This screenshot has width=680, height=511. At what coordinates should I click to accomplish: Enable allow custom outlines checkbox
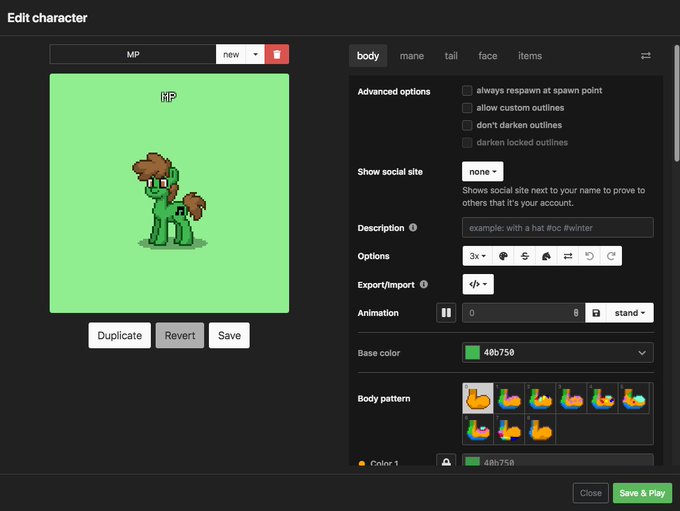pyautogui.click(x=467, y=108)
